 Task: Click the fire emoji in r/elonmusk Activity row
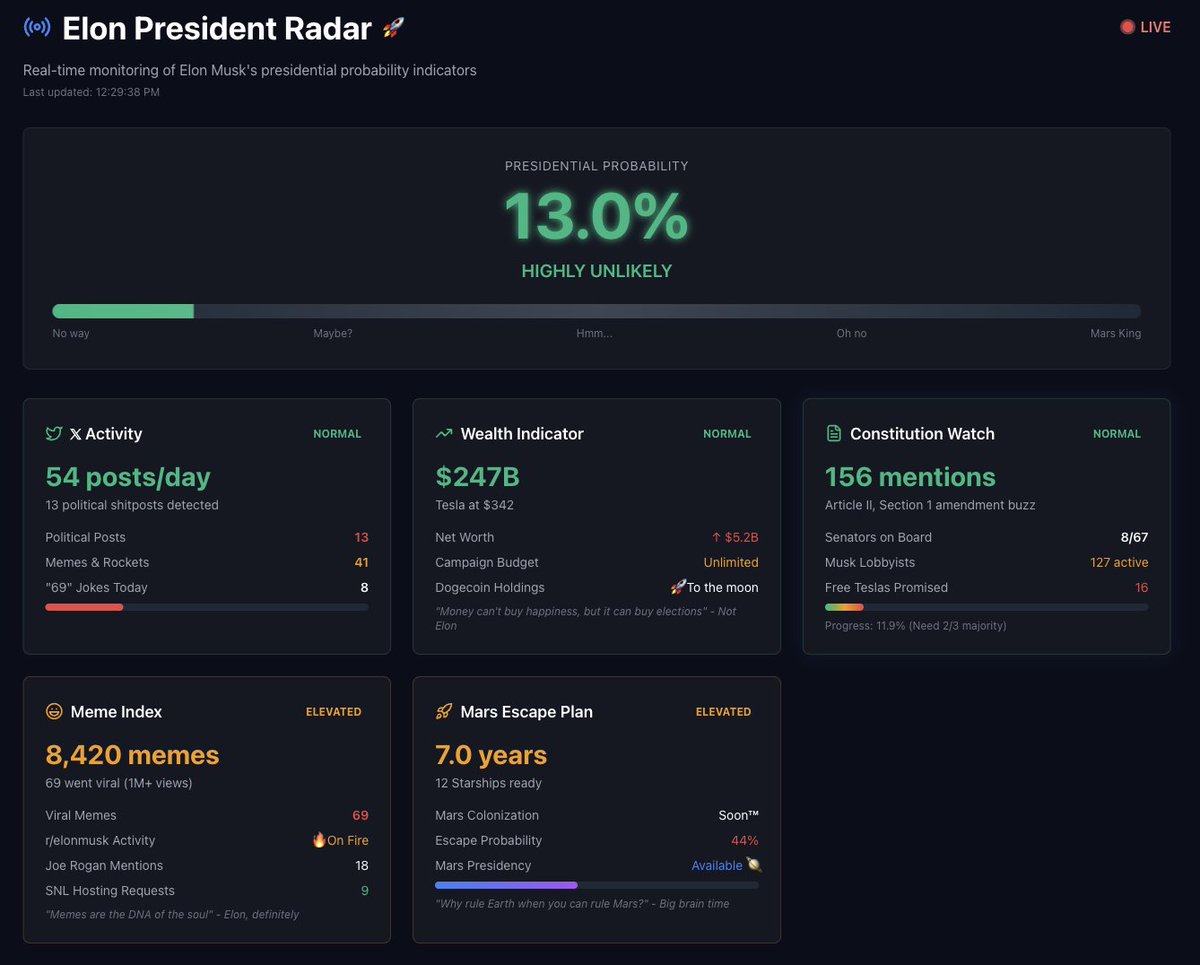(x=319, y=840)
